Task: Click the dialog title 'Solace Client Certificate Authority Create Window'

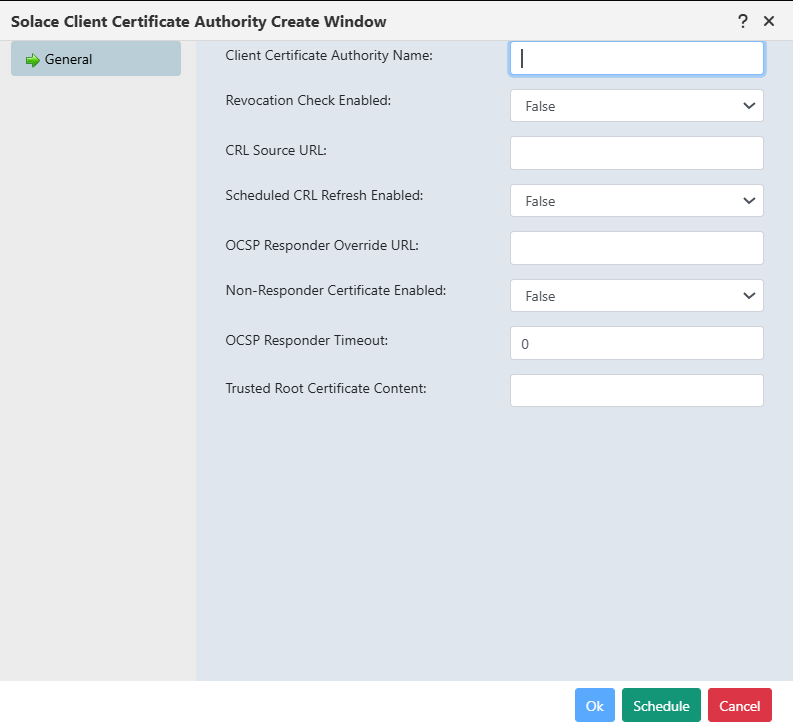Action: point(198,22)
